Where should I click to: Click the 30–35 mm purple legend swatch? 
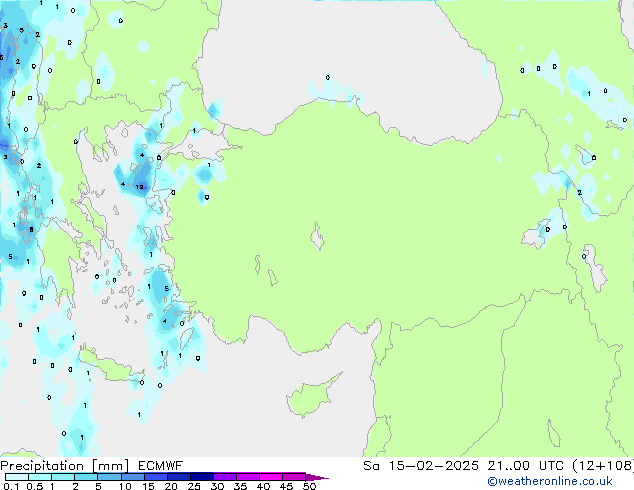coord(225,477)
